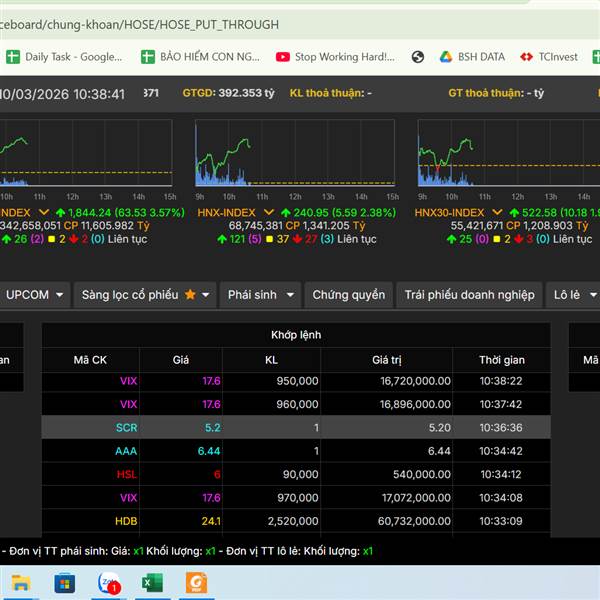The image size is (600, 600).
Task: Select VIX in the 10:38:22 row
Action: [128, 381]
